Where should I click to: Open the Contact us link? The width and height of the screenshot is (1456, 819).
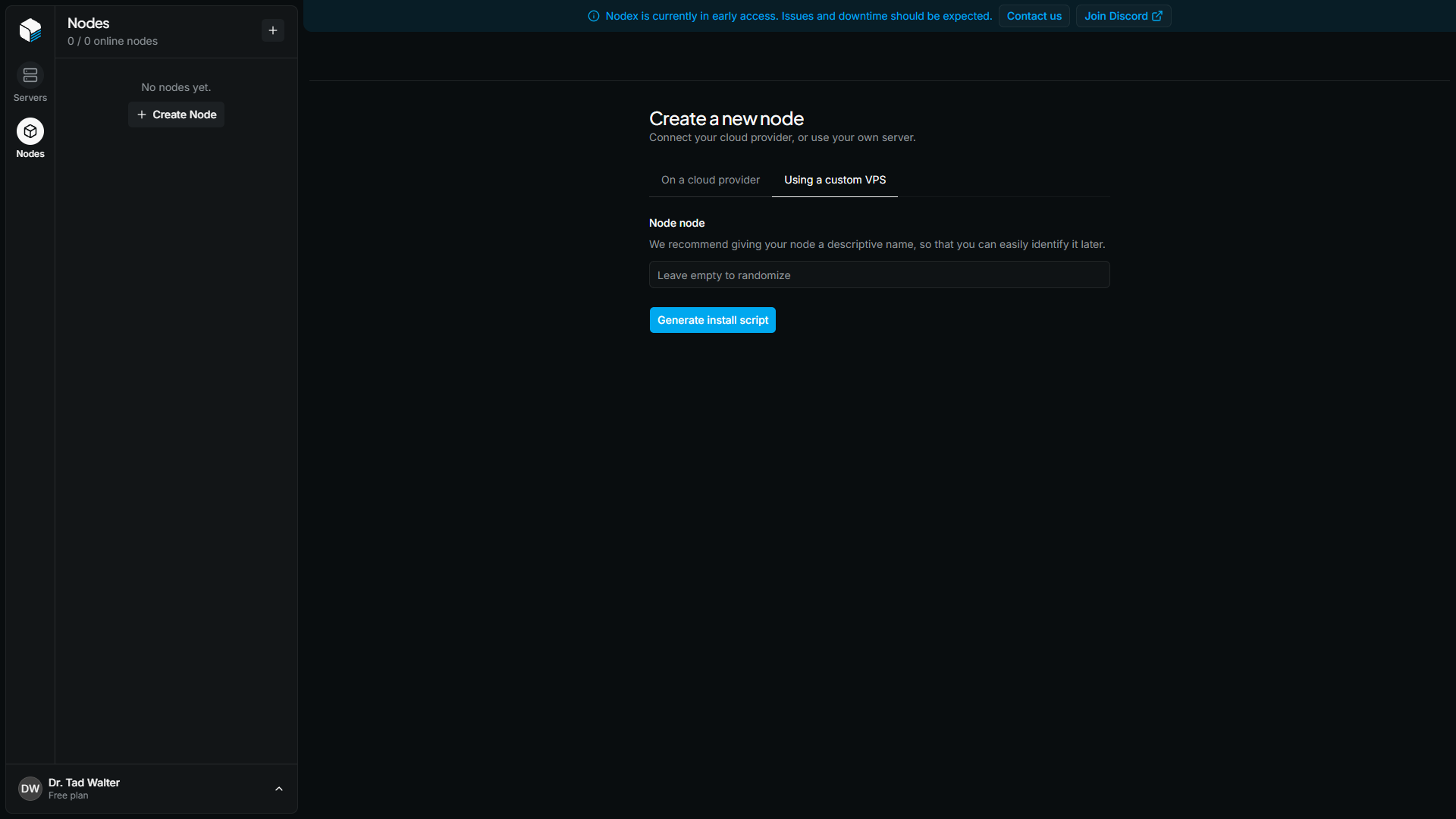pos(1034,16)
